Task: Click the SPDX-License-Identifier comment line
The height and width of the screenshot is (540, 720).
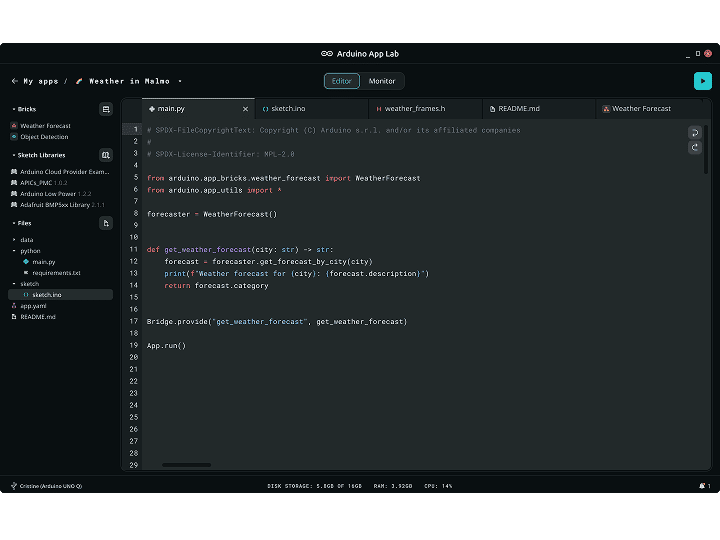Action: coord(220,154)
